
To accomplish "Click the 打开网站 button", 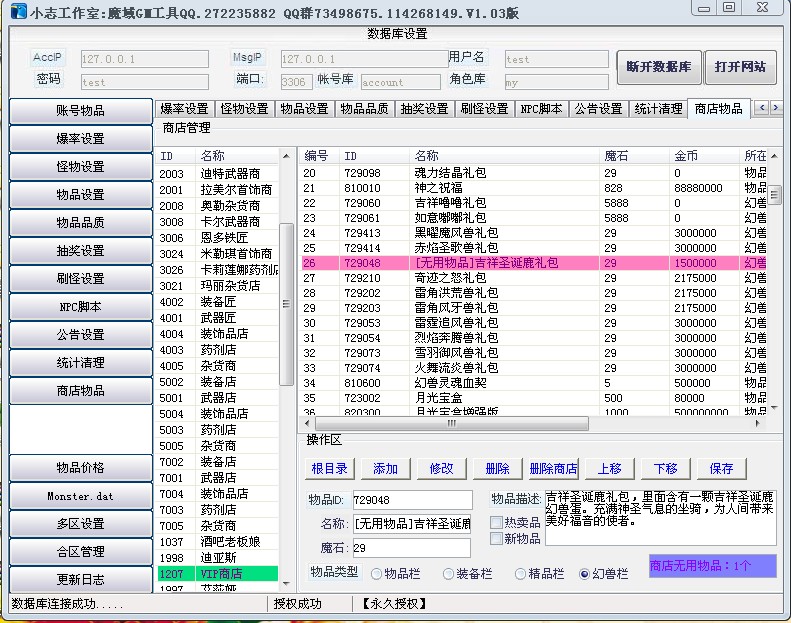I will point(740,67).
